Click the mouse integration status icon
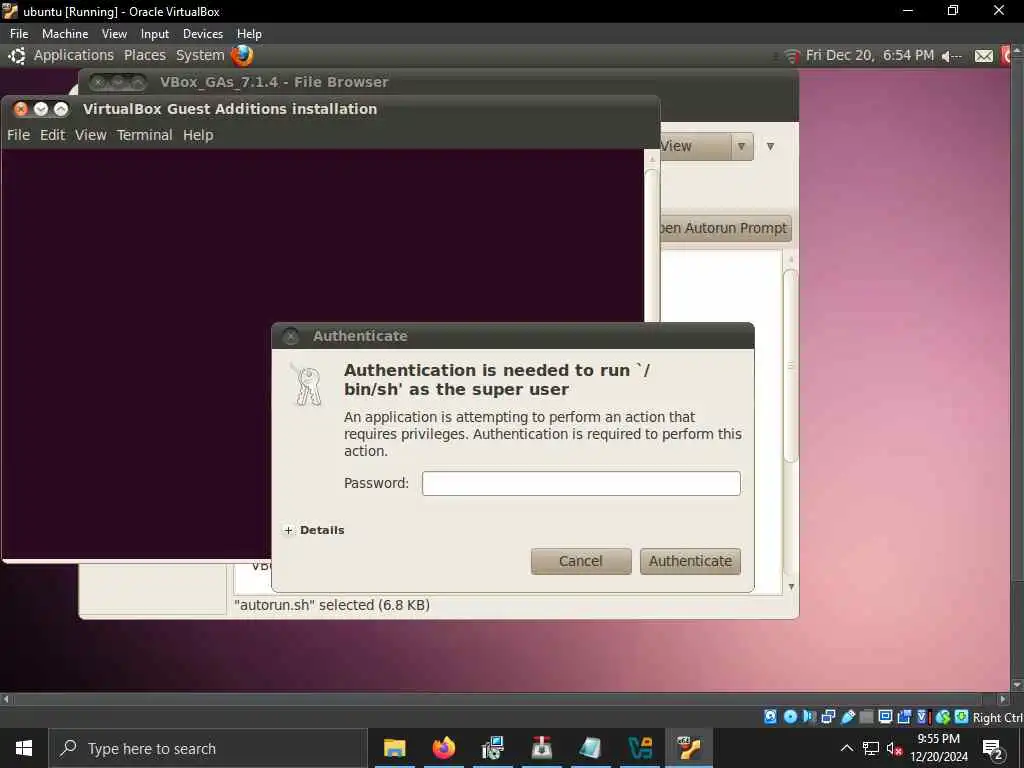This screenshot has width=1024, height=768. click(943, 717)
